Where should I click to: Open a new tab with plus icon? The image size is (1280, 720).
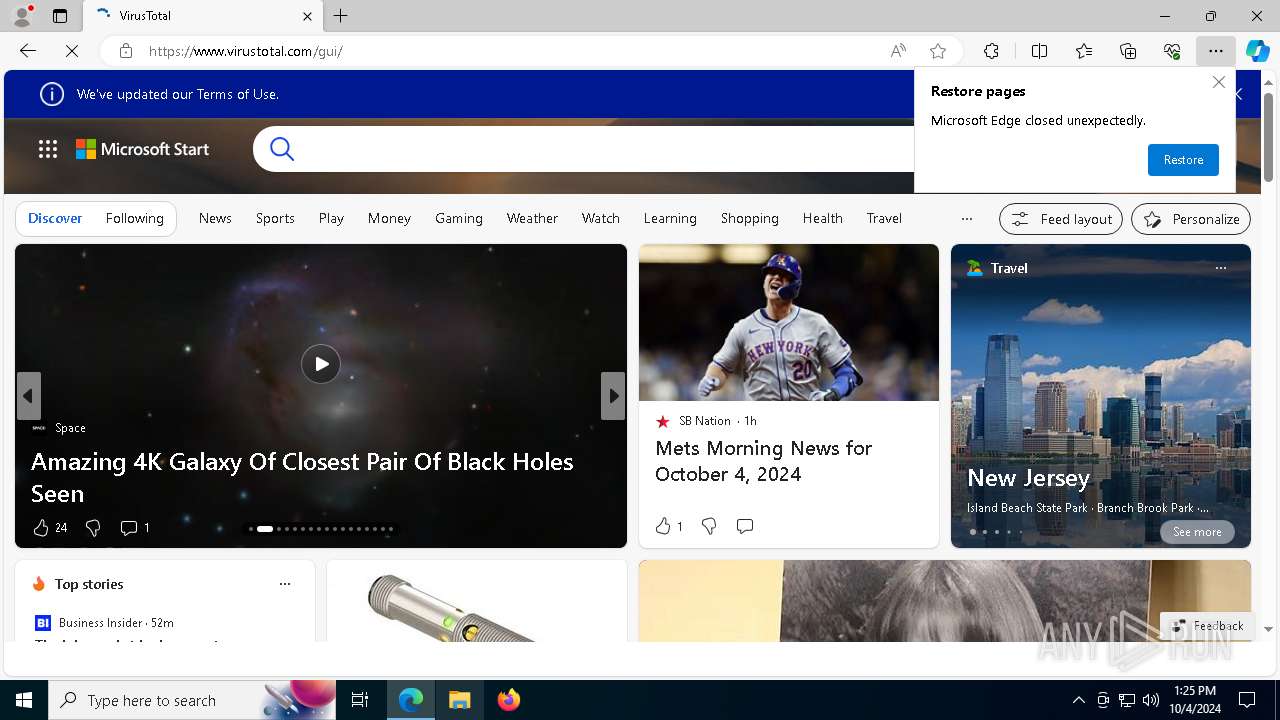tap(341, 16)
